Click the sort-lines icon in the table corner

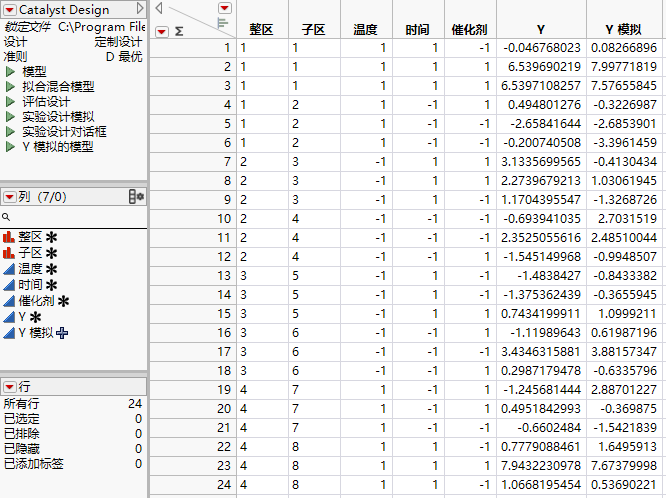(x=222, y=23)
